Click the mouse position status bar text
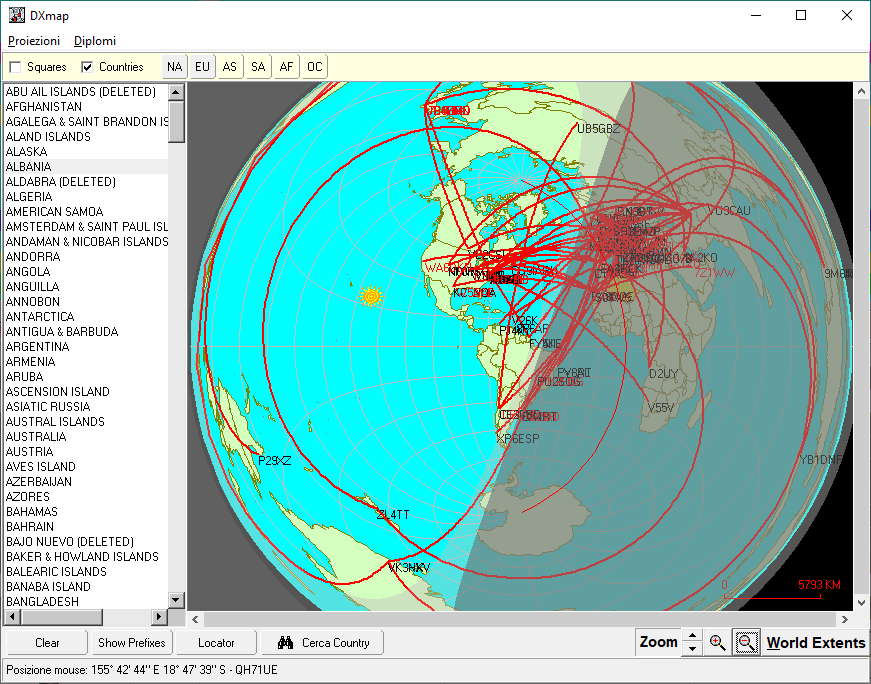871x684 pixels. tap(142, 670)
